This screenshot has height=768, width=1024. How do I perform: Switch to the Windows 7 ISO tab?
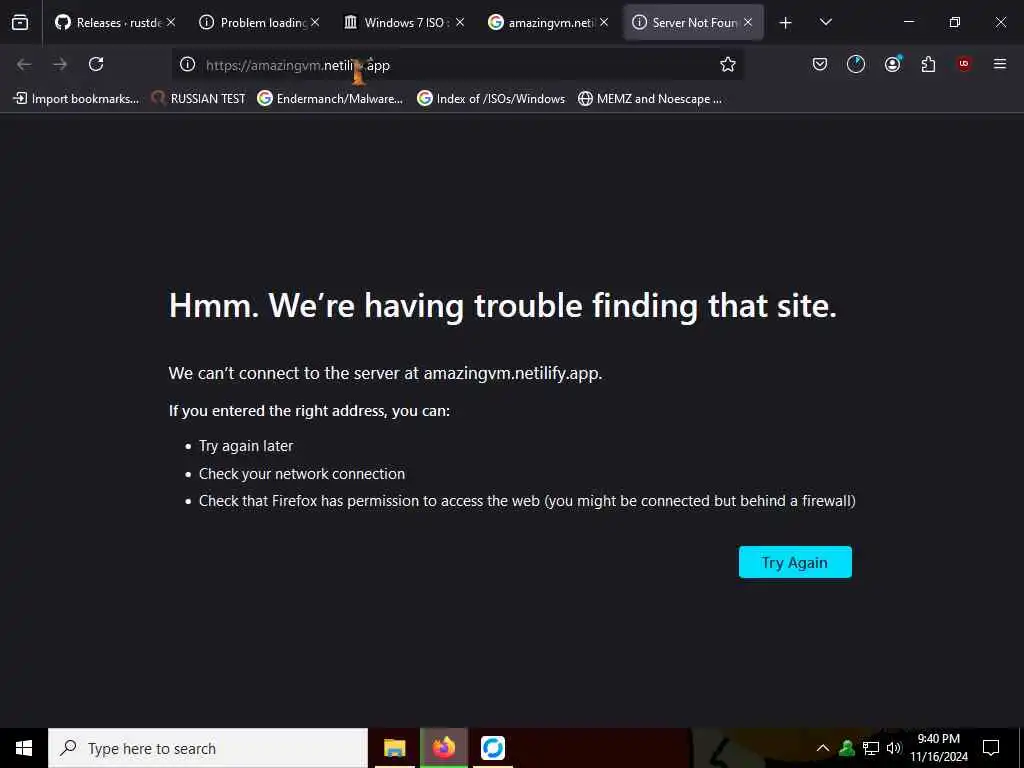click(x=403, y=22)
